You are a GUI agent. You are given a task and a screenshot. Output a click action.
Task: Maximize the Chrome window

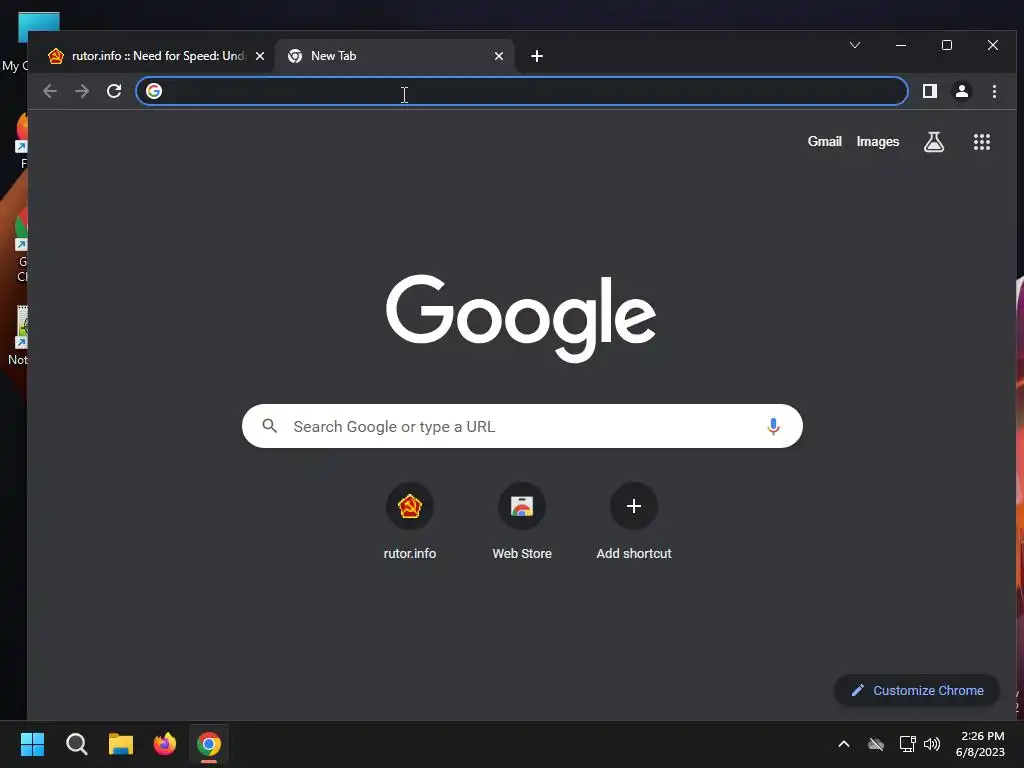point(947,45)
